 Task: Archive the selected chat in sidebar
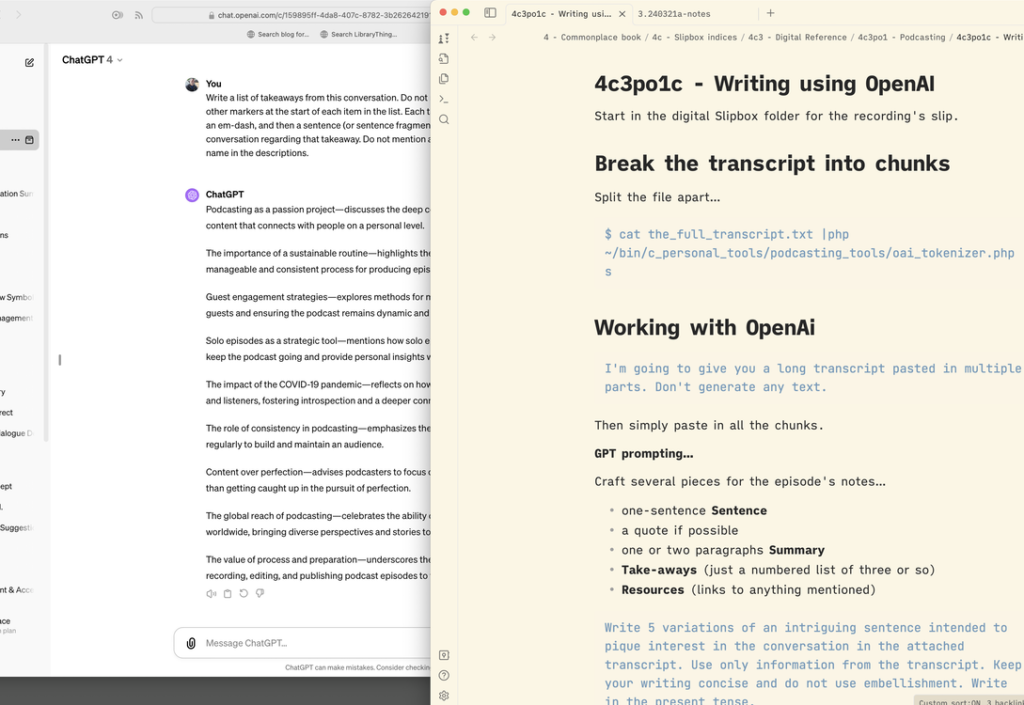(x=29, y=140)
